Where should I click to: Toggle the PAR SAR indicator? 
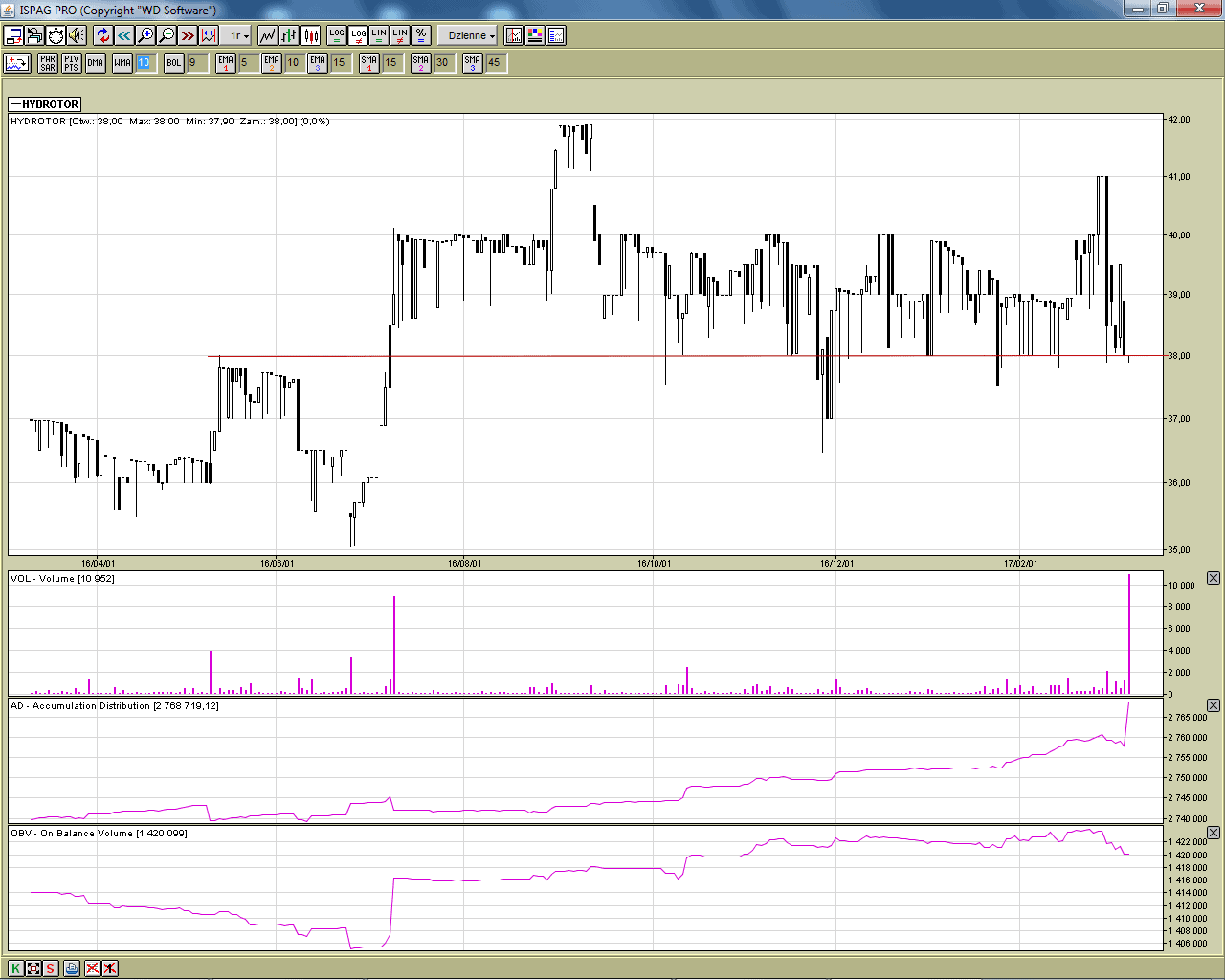pyautogui.click(x=48, y=63)
